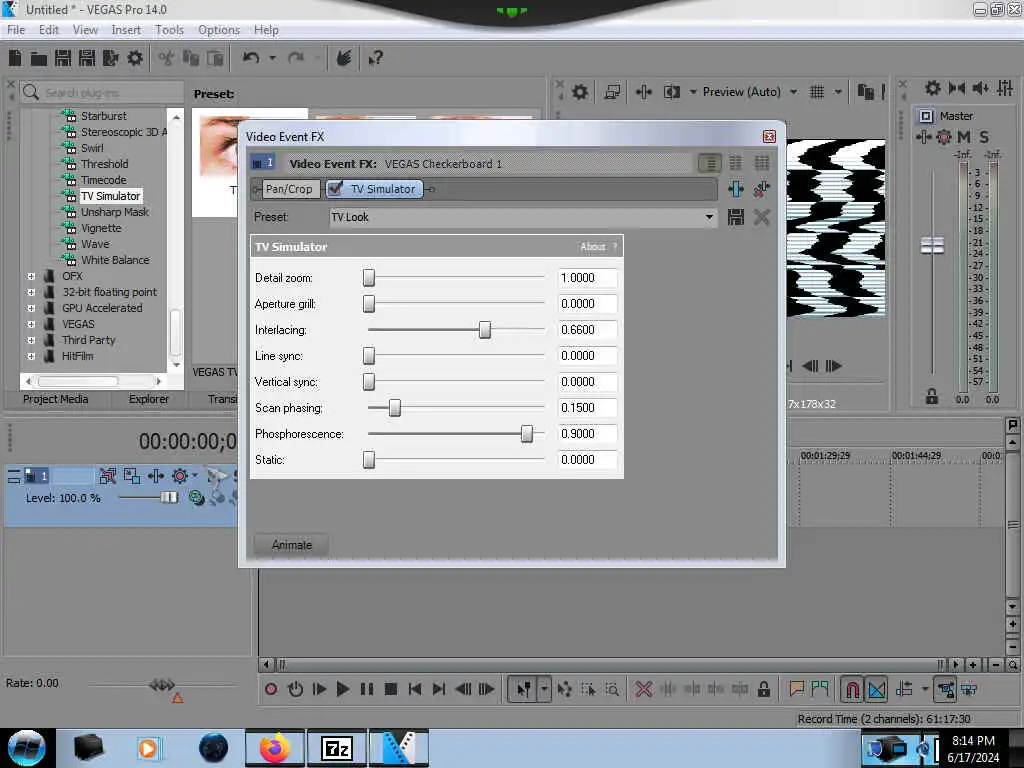Expand the OFX plug-in folder
The image size is (1024, 768).
tap(31, 276)
